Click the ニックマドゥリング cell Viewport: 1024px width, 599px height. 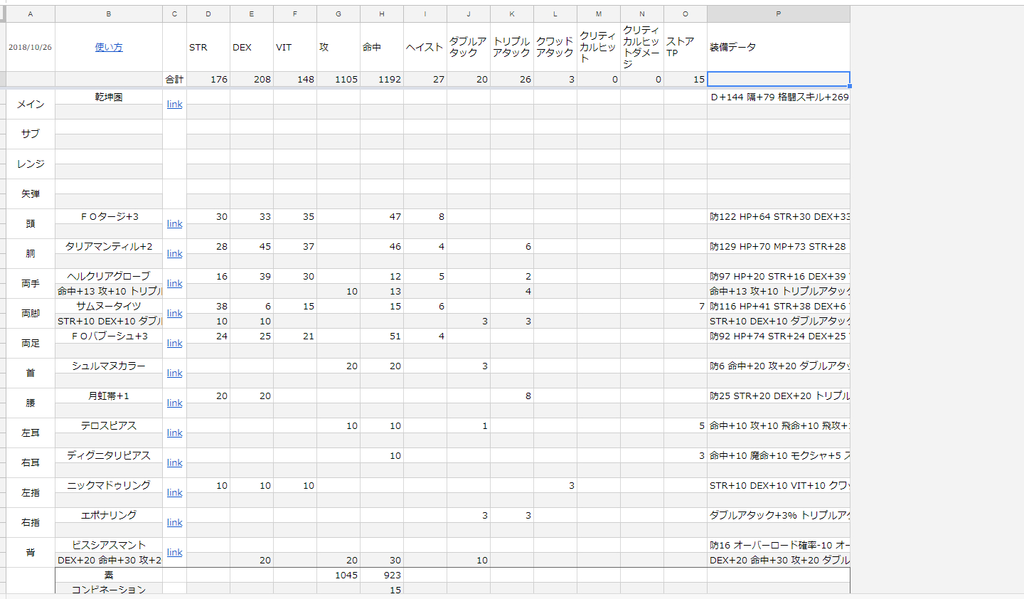coord(108,485)
